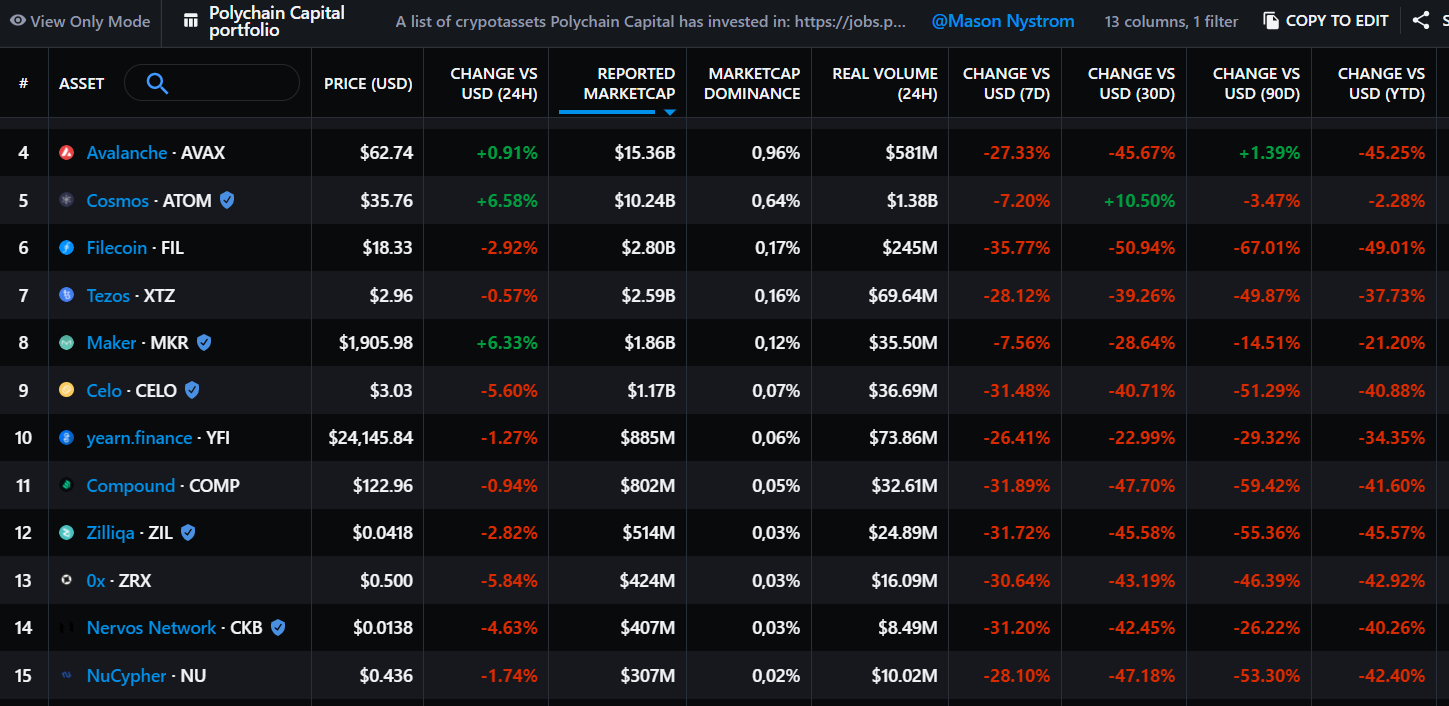Image resolution: width=1449 pixels, height=706 pixels.
Task: Click verified badge next to Zilliqa ZIL
Action: point(188,533)
